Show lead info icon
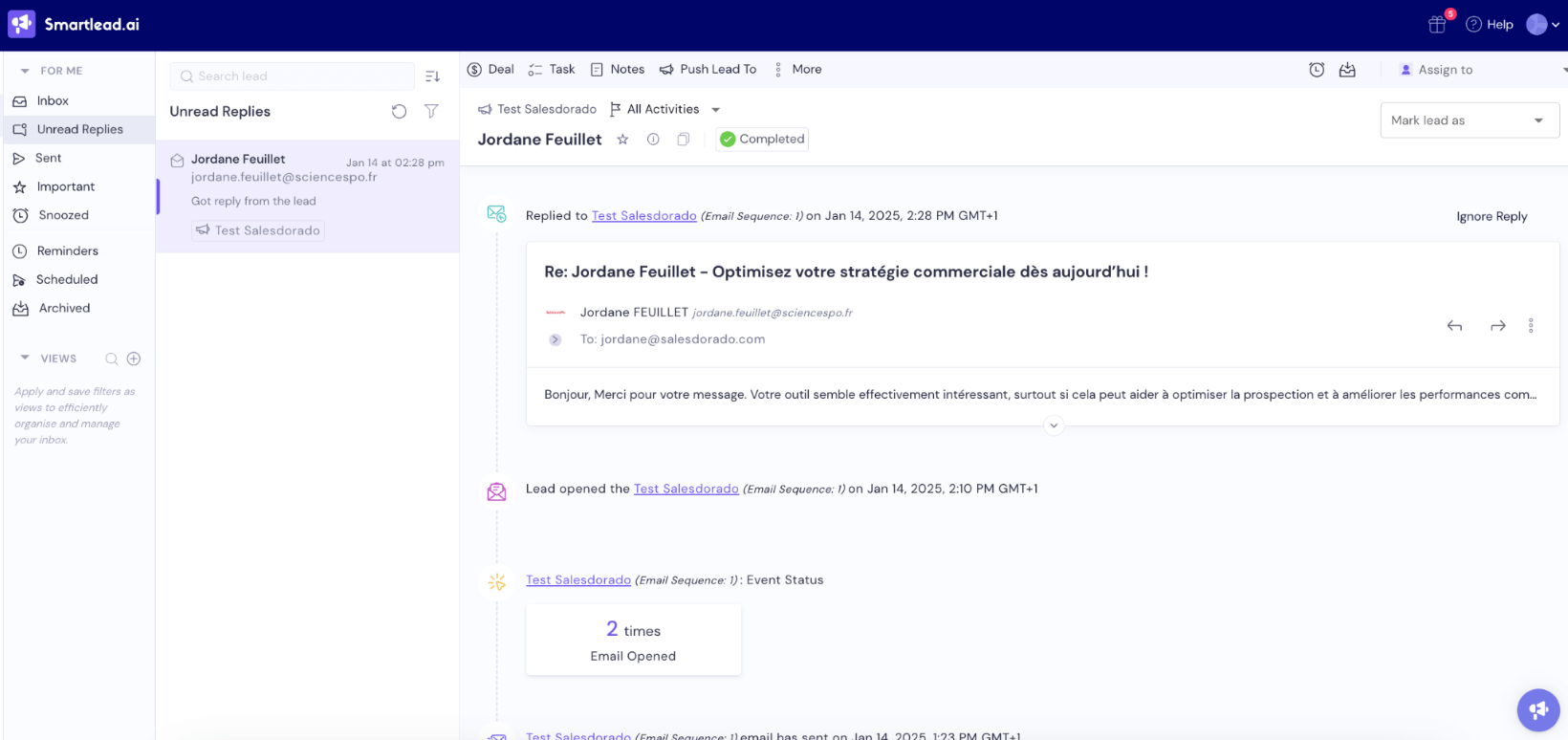The image size is (1568, 740). (653, 140)
